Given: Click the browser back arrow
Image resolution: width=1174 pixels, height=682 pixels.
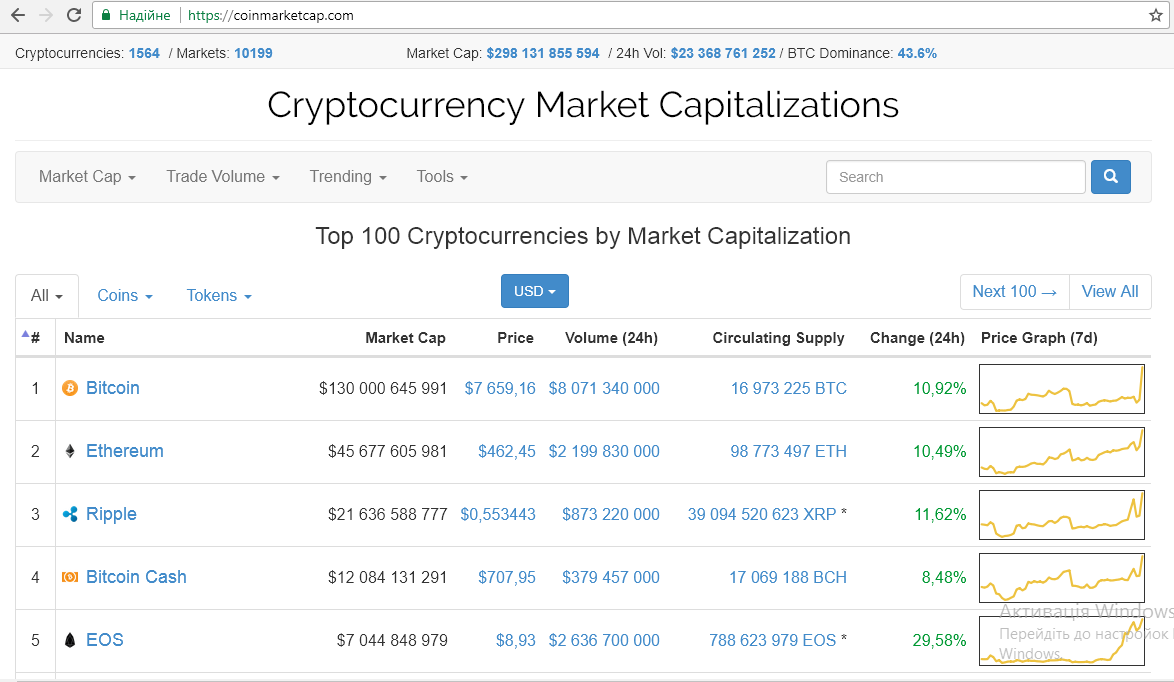Looking at the screenshot, I should click(18, 15).
